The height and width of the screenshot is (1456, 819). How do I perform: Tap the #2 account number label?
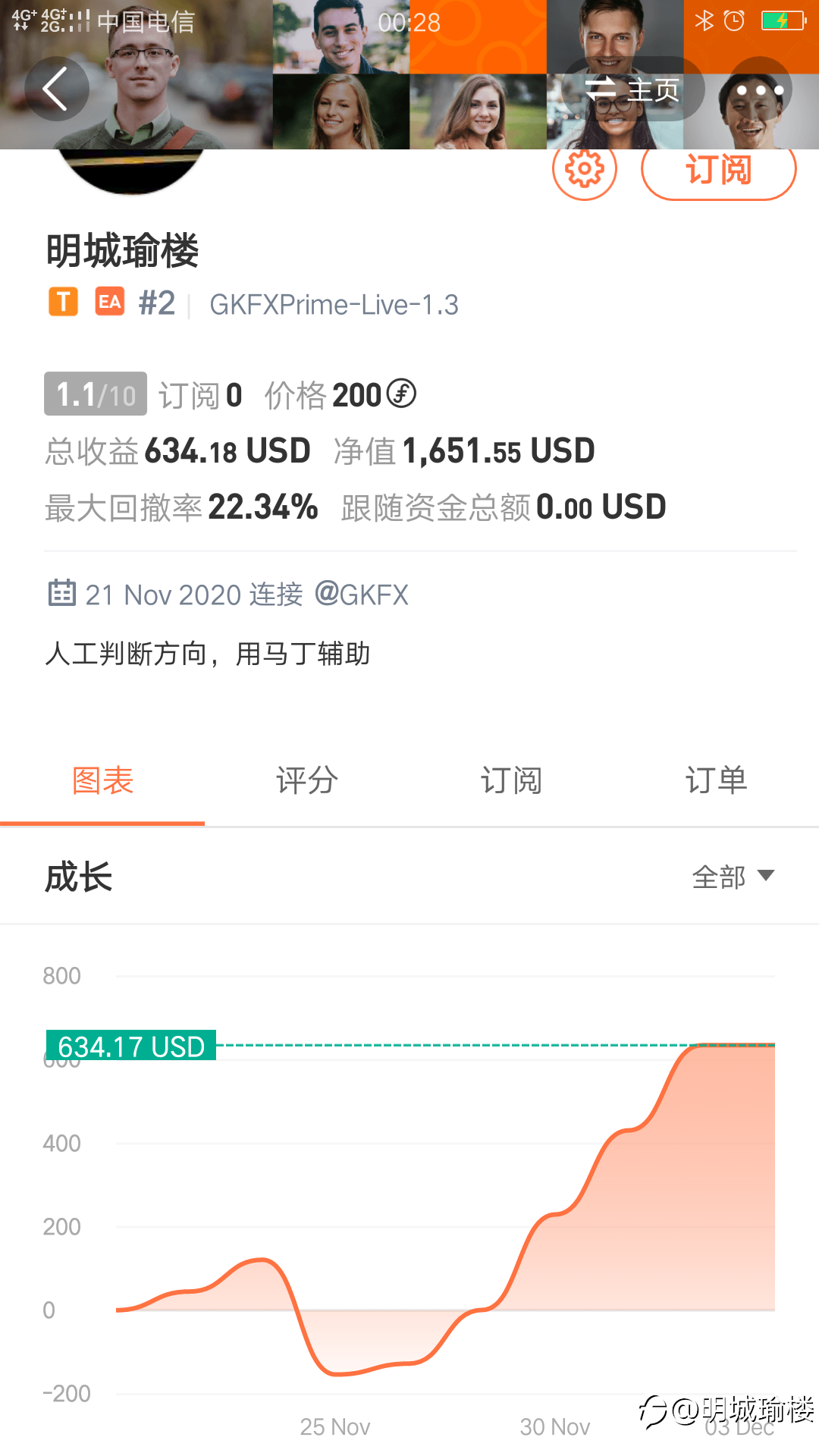pos(157,303)
